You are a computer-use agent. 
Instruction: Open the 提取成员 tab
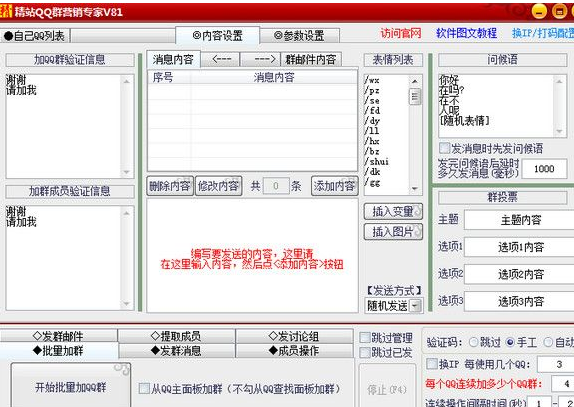coord(176,336)
